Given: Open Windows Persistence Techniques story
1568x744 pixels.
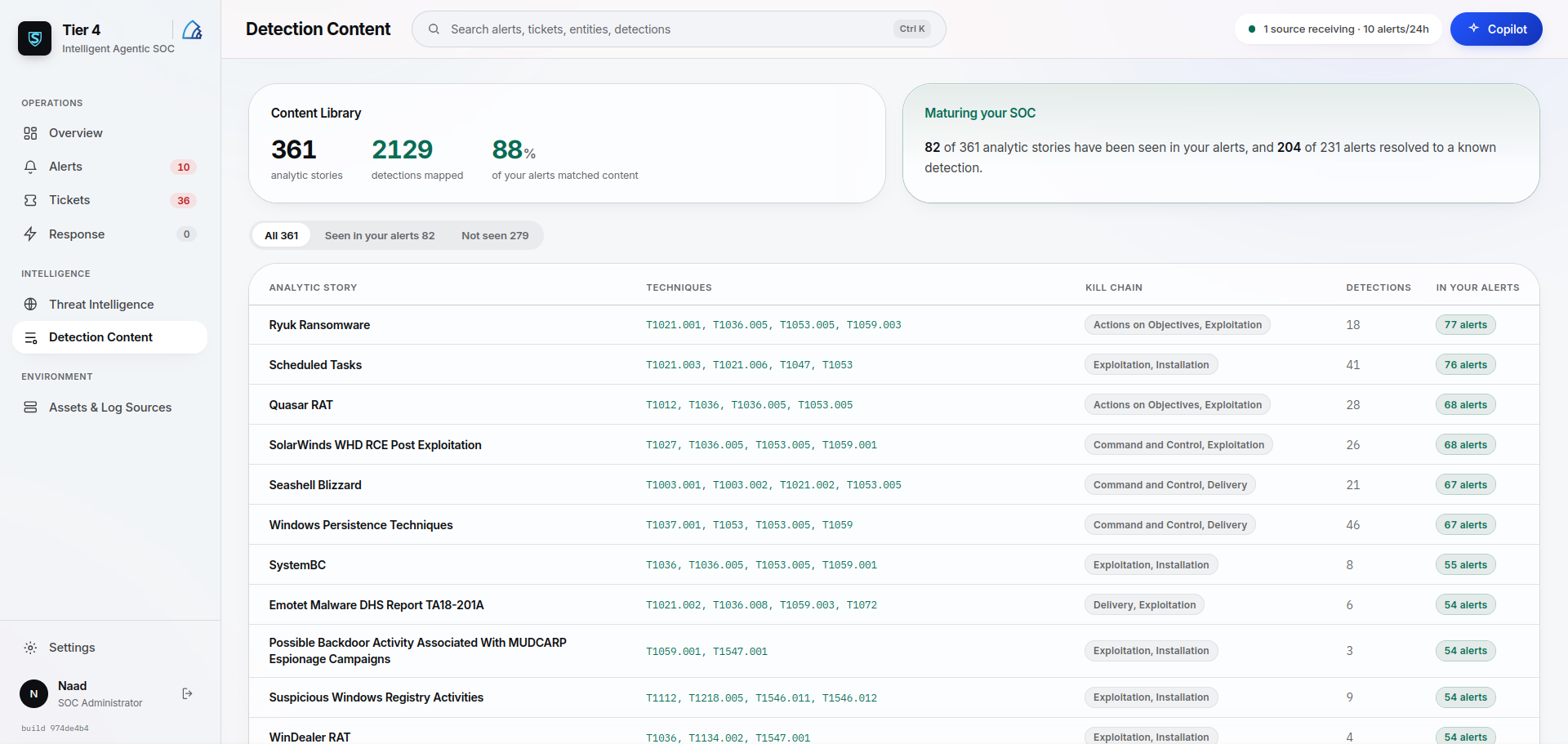Looking at the screenshot, I should 360,525.
